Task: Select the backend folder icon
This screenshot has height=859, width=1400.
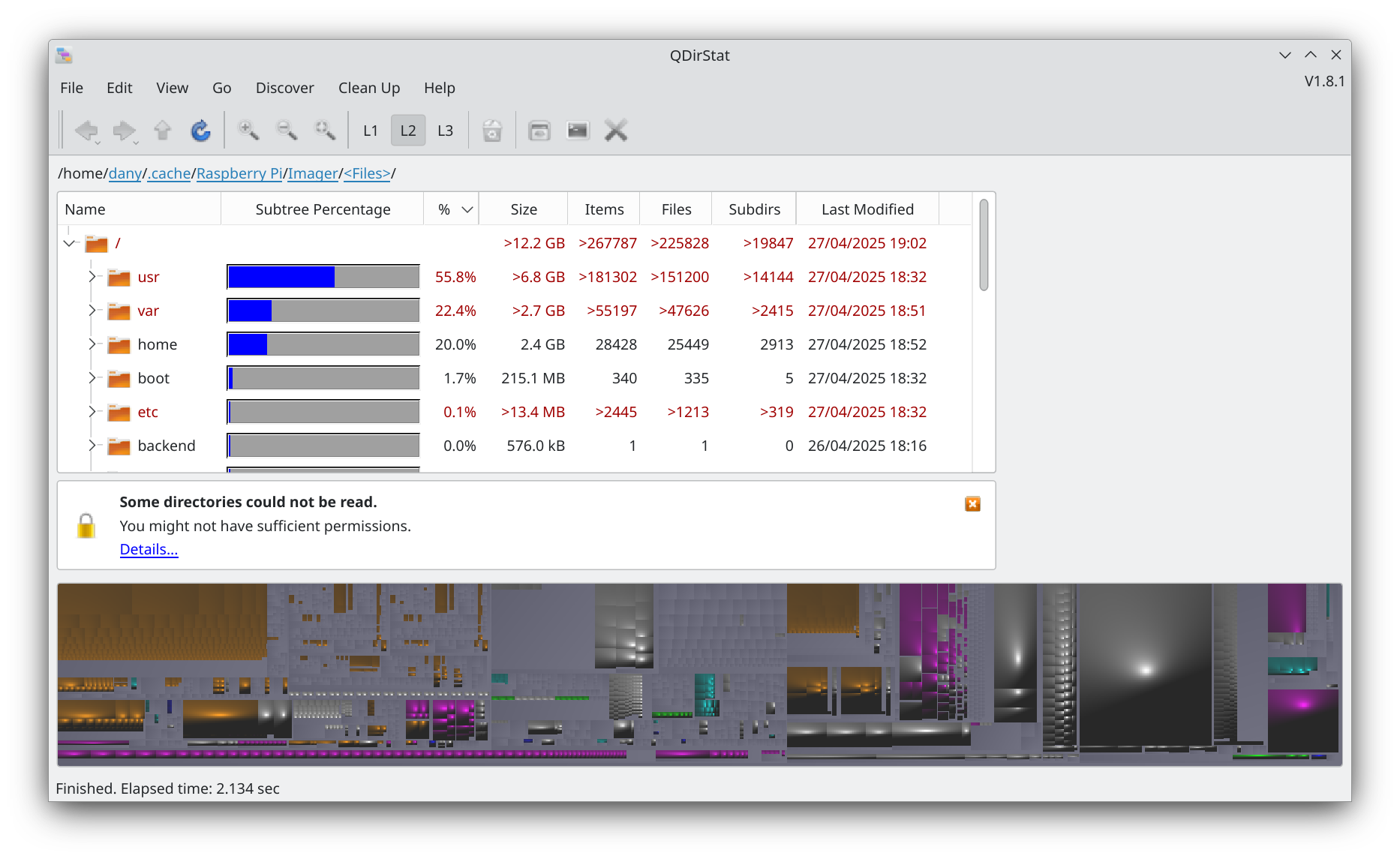Action: point(119,446)
